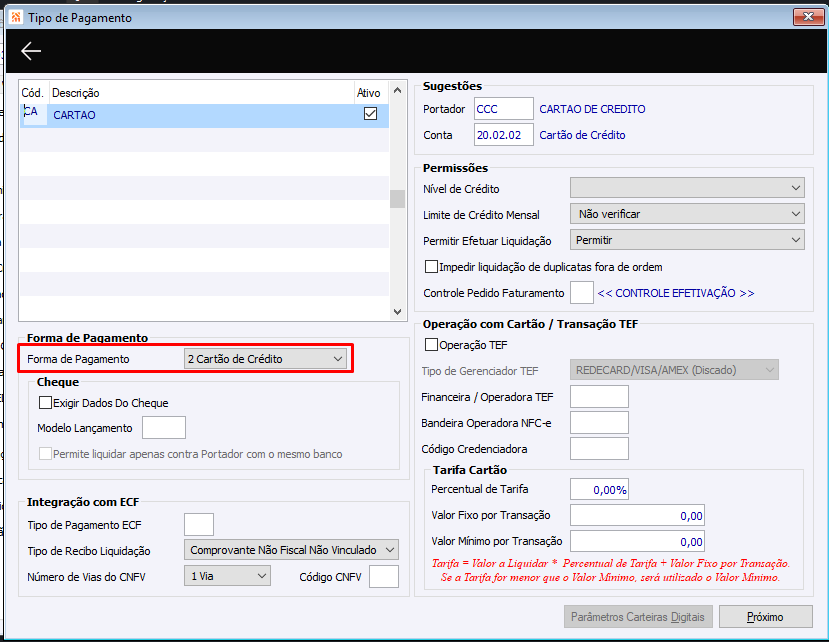Viewport: 829px width, 642px height.
Task: Click the Tipo de Pagamento ECF field
Action: pos(199,524)
